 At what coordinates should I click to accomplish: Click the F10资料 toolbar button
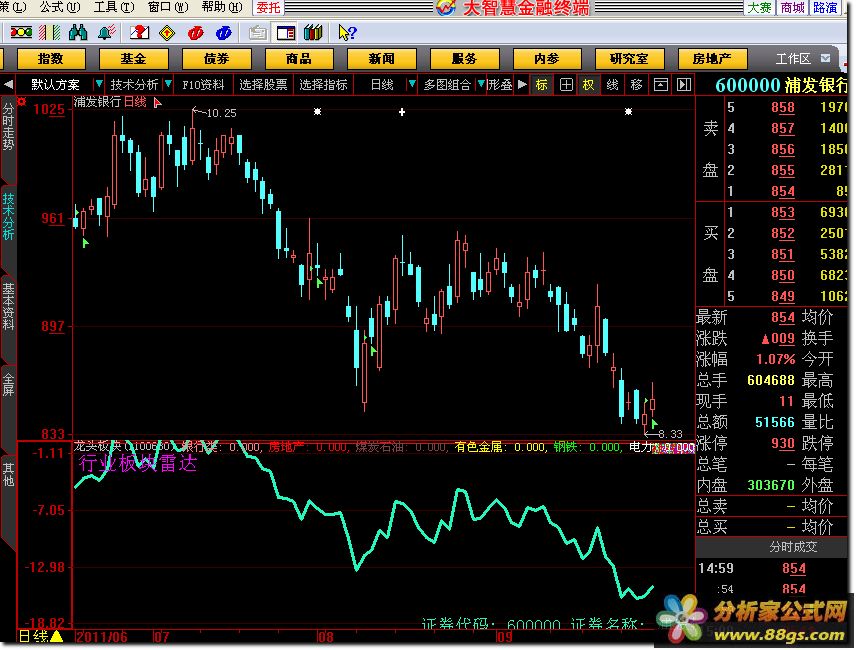coord(203,85)
